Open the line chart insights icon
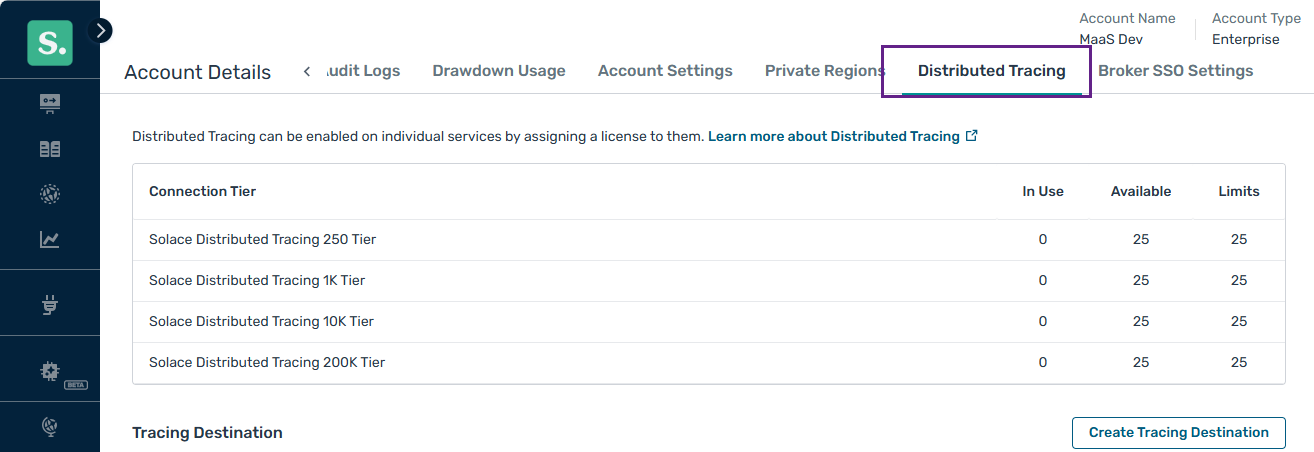Image resolution: width=1314 pixels, height=452 pixels. point(49,239)
